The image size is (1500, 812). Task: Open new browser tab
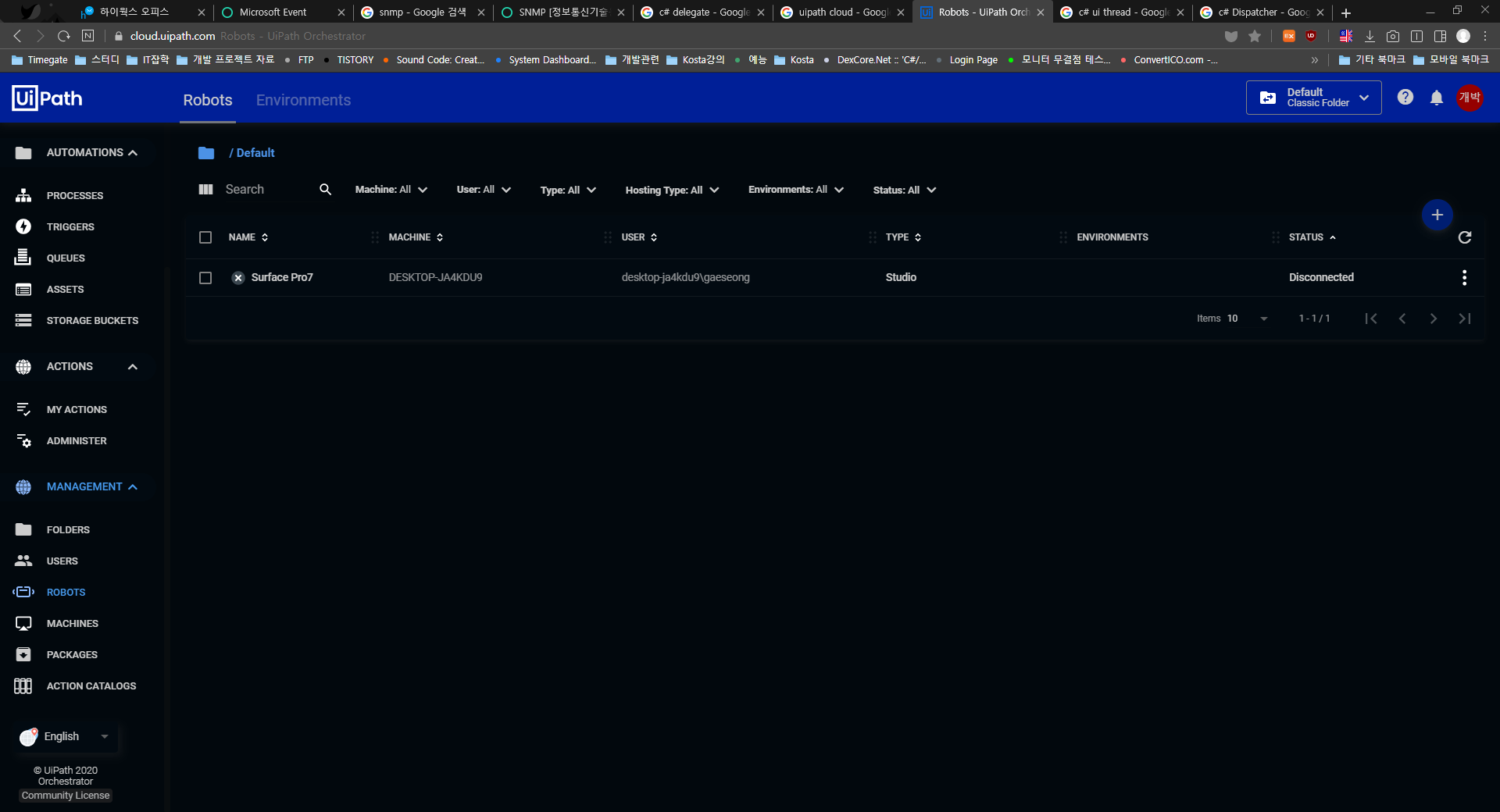(1346, 12)
